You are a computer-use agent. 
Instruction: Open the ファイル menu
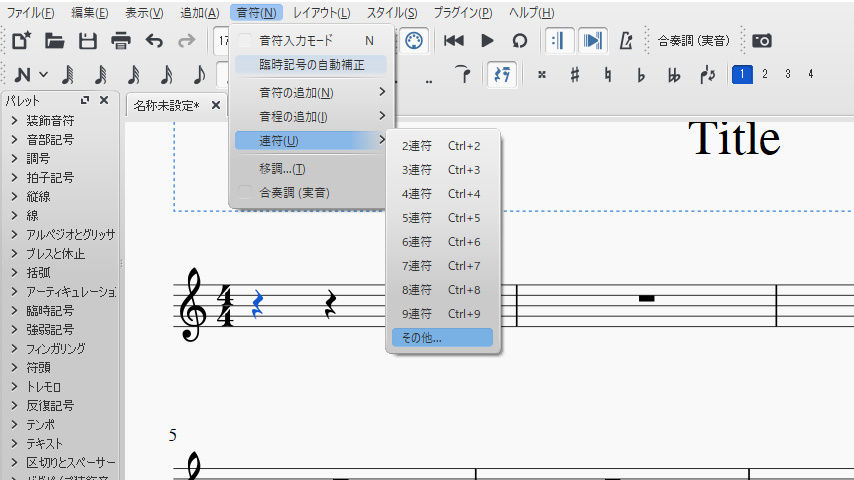point(30,13)
